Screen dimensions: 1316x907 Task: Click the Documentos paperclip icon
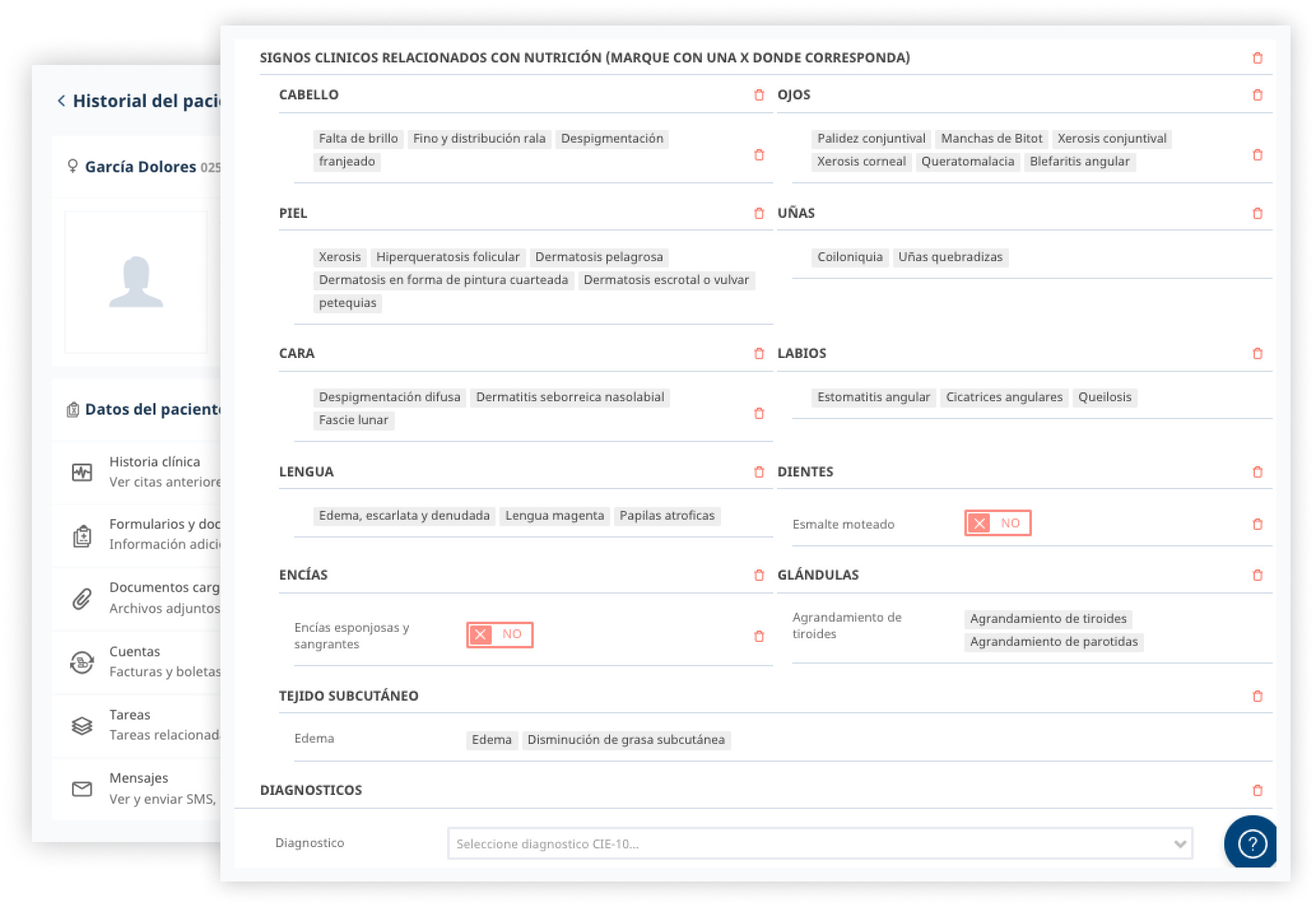(x=82, y=599)
